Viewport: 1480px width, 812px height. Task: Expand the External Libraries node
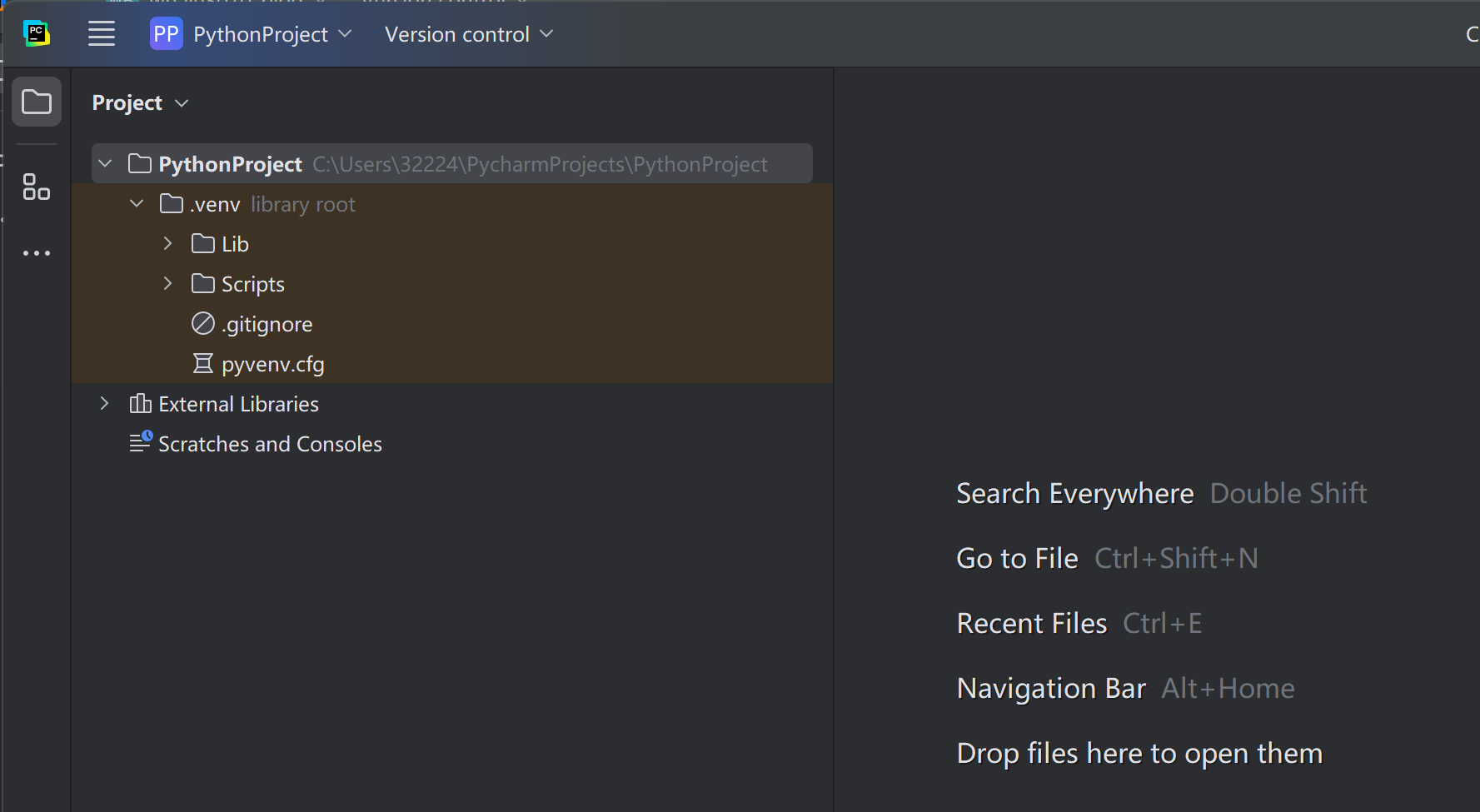pyautogui.click(x=104, y=403)
